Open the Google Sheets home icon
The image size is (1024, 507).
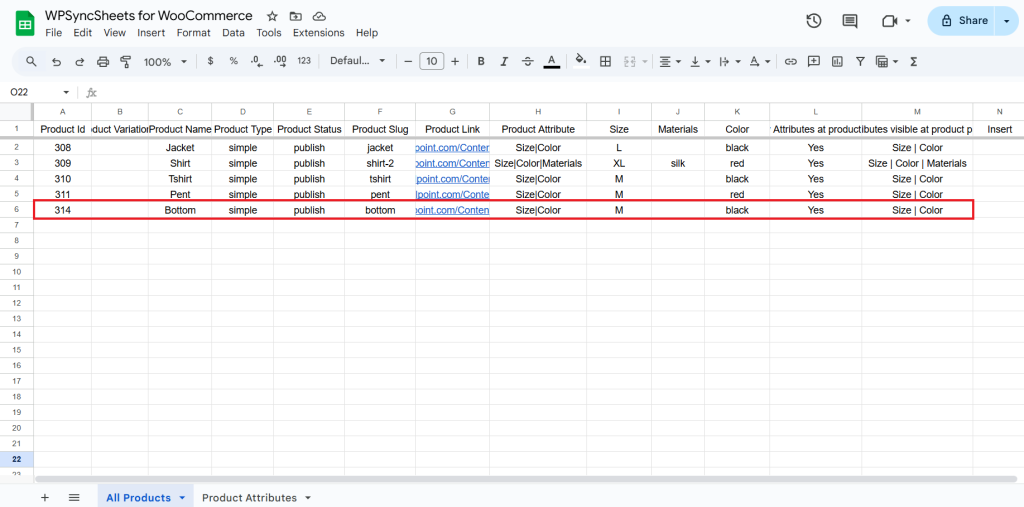click(25, 24)
